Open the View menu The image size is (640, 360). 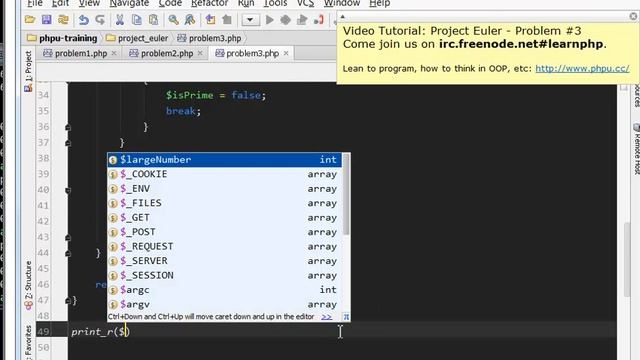pyautogui.click(x=89, y=3)
